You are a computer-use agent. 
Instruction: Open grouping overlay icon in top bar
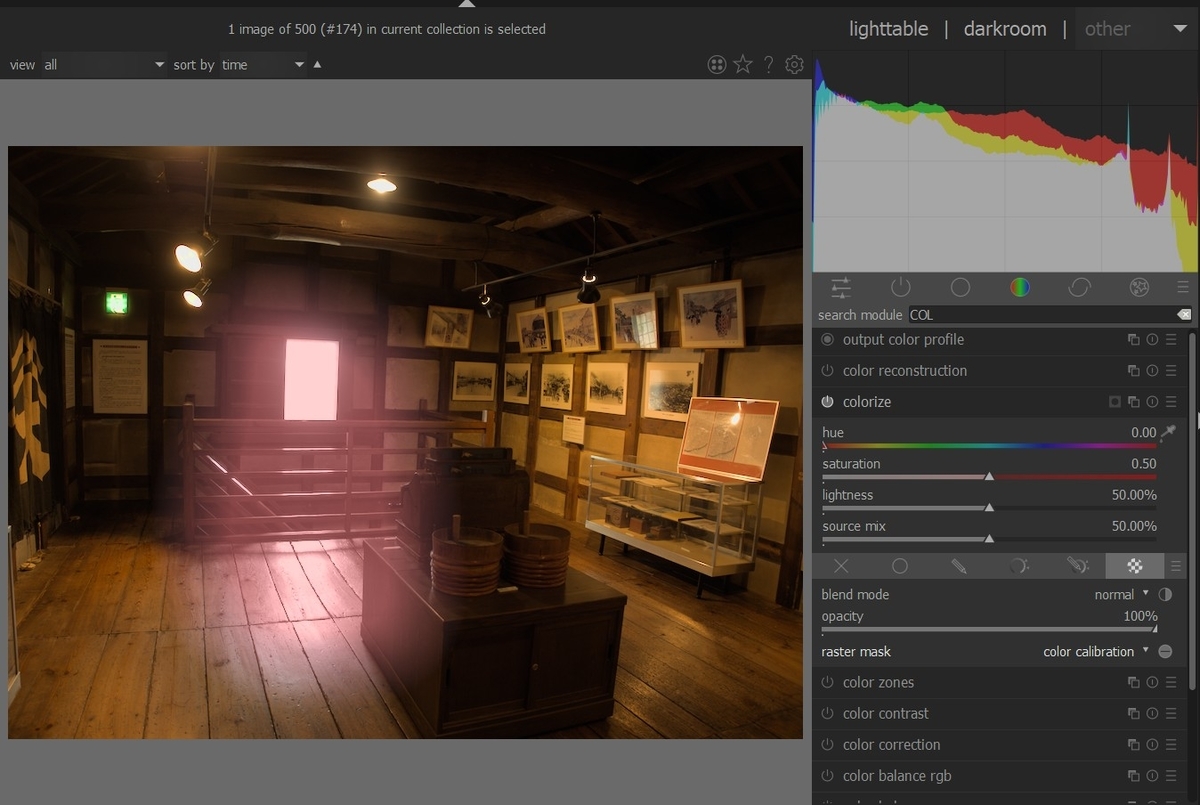pos(717,65)
